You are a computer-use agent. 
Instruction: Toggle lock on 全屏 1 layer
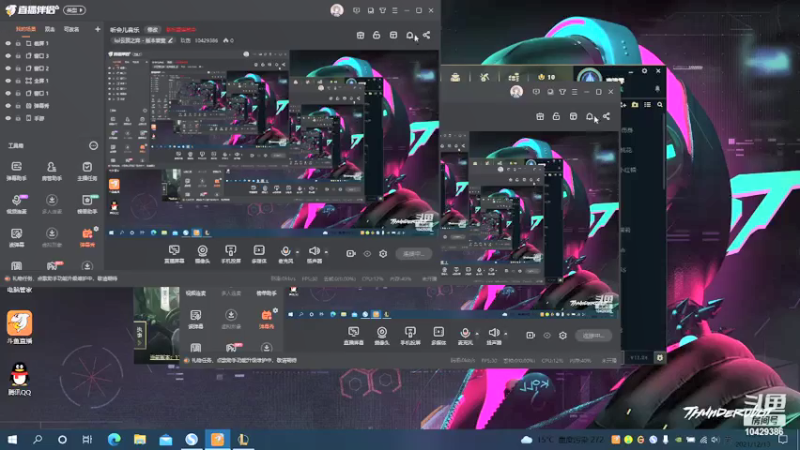click(x=18, y=81)
